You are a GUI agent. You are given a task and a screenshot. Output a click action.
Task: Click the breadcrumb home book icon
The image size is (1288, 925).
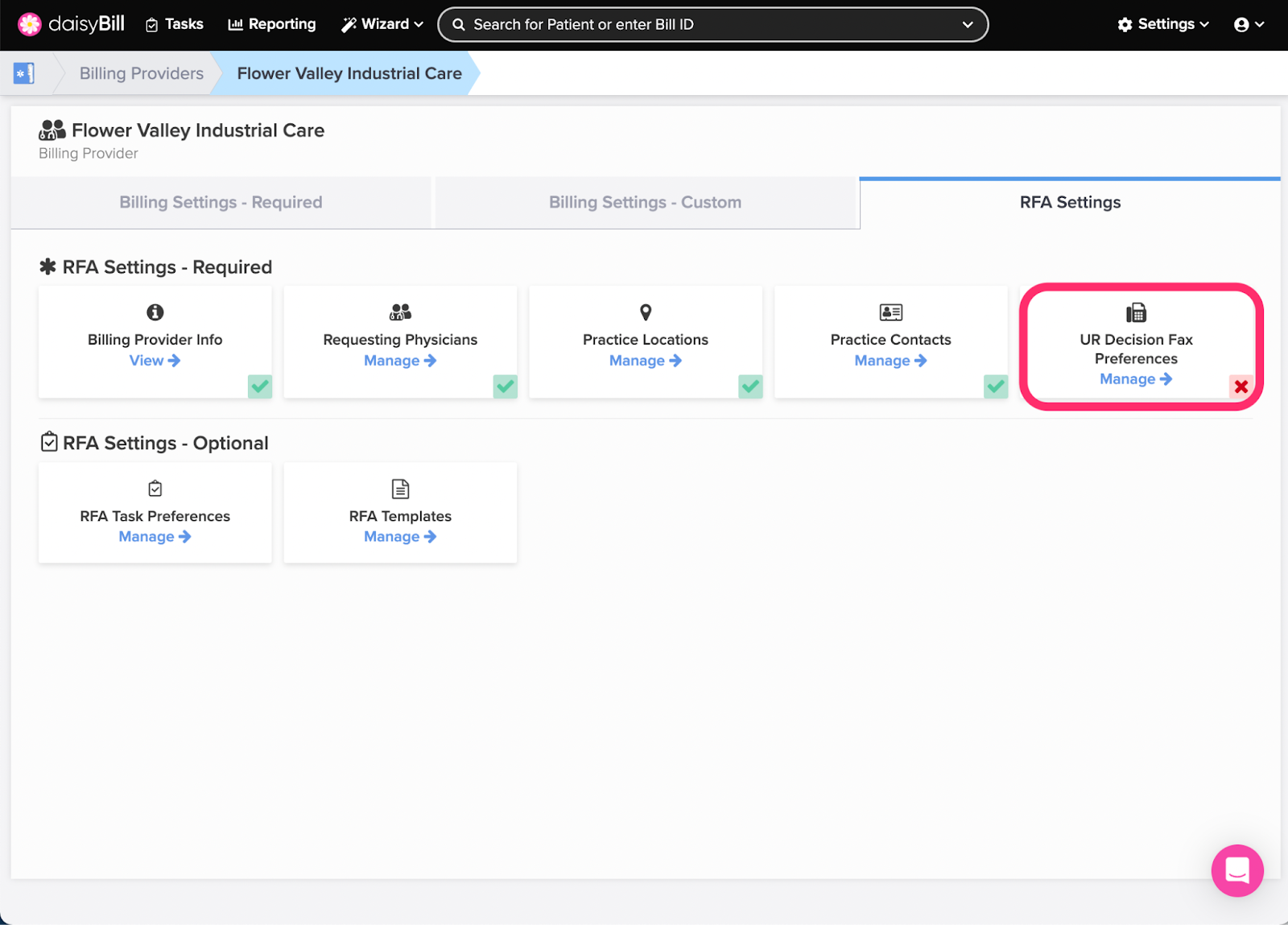pyautogui.click(x=24, y=73)
